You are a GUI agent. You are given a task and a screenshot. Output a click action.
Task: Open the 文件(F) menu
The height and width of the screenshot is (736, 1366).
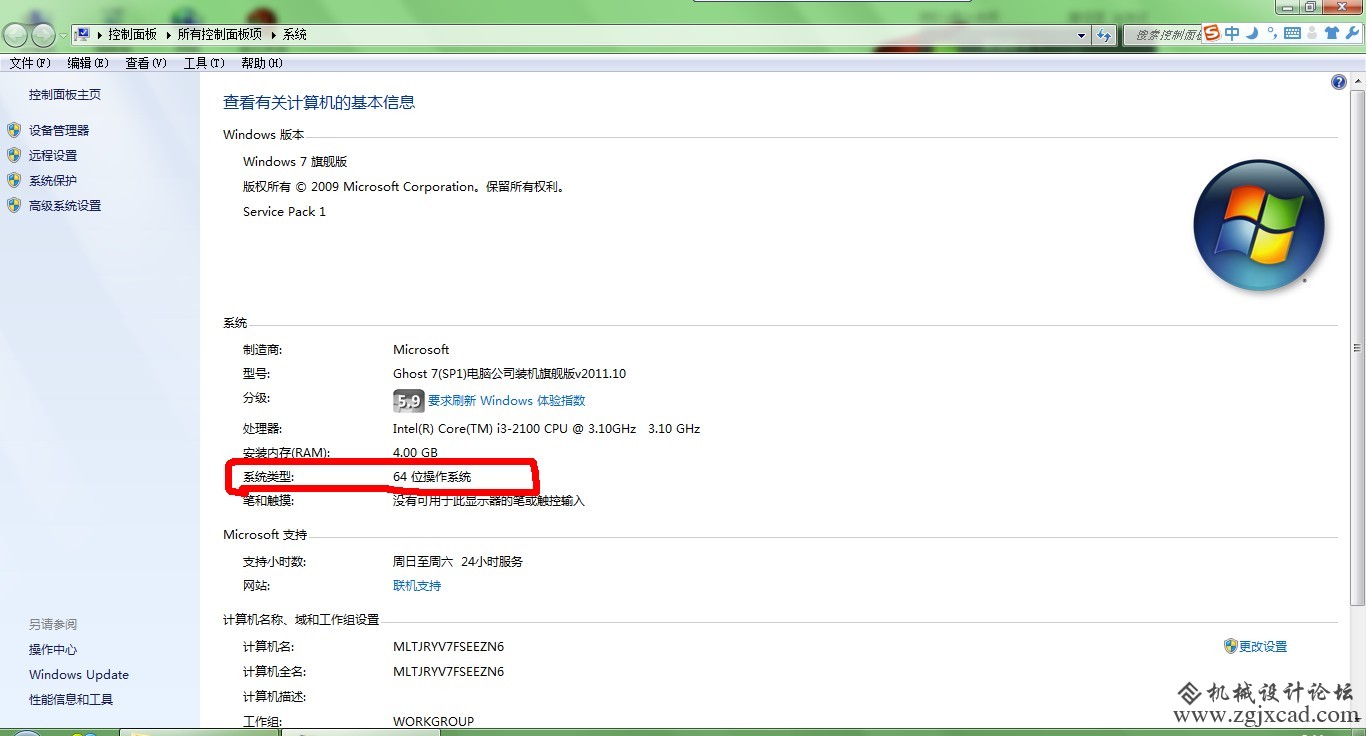[x=30, y=63]
